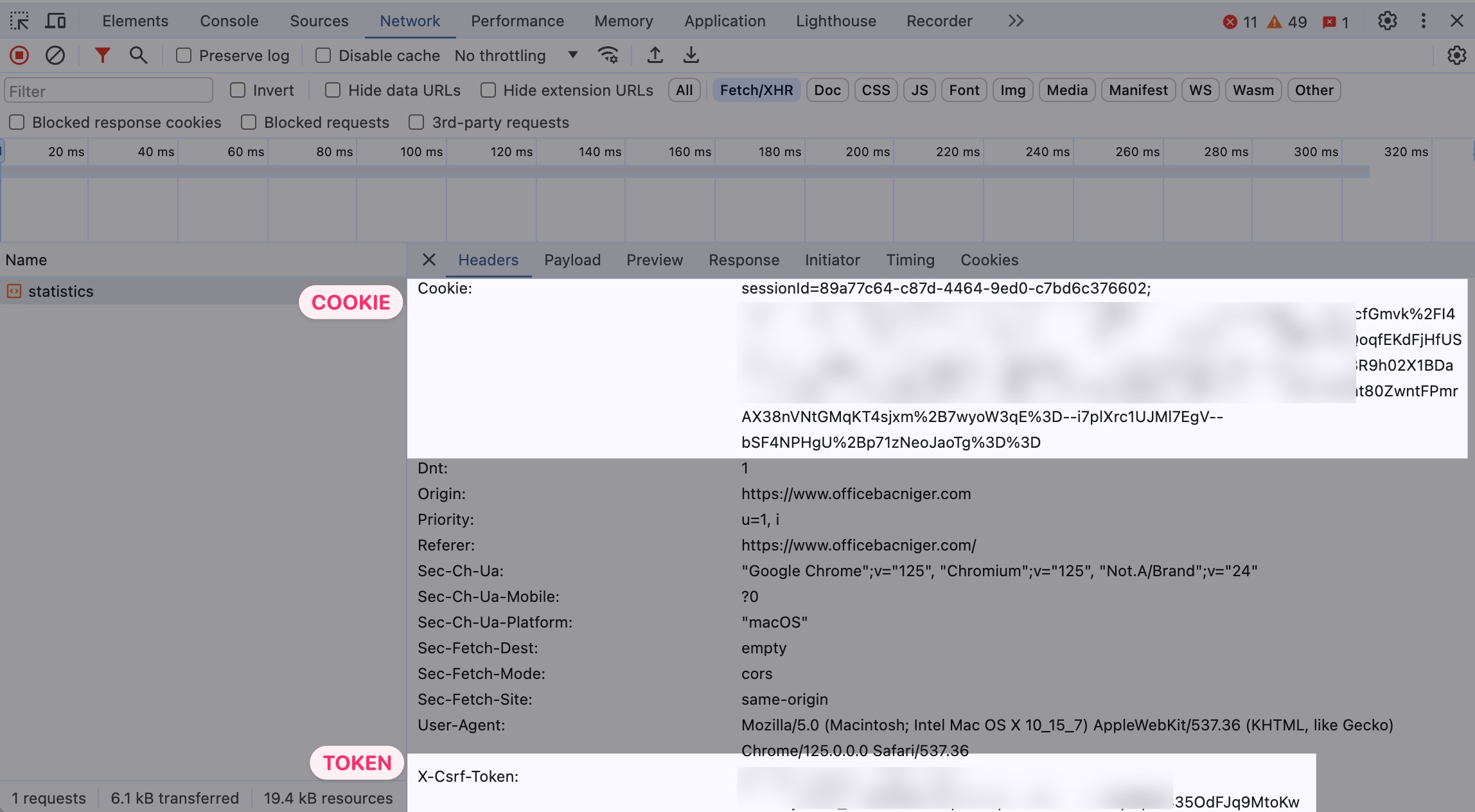Click the Filter text input field

[x=108, y=91]
